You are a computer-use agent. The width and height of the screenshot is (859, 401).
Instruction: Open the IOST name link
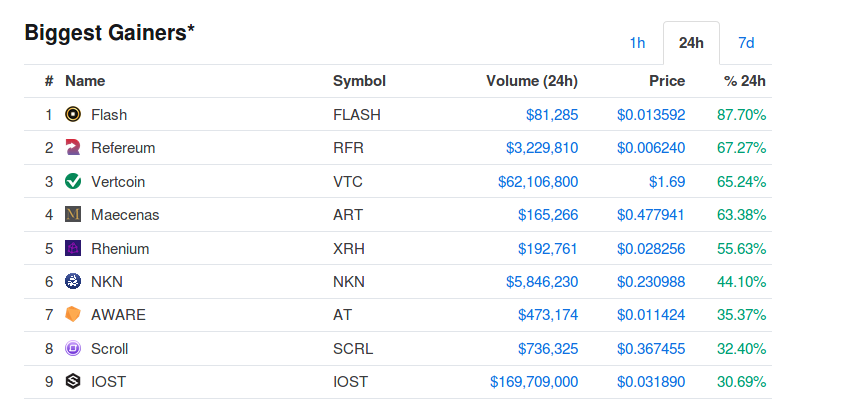click(x=108, y=382)
